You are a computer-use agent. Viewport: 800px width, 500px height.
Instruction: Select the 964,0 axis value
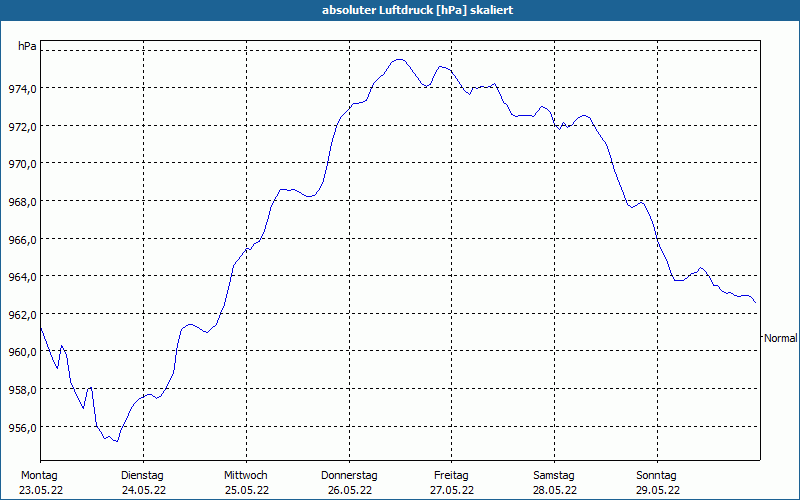click(22, 277)
